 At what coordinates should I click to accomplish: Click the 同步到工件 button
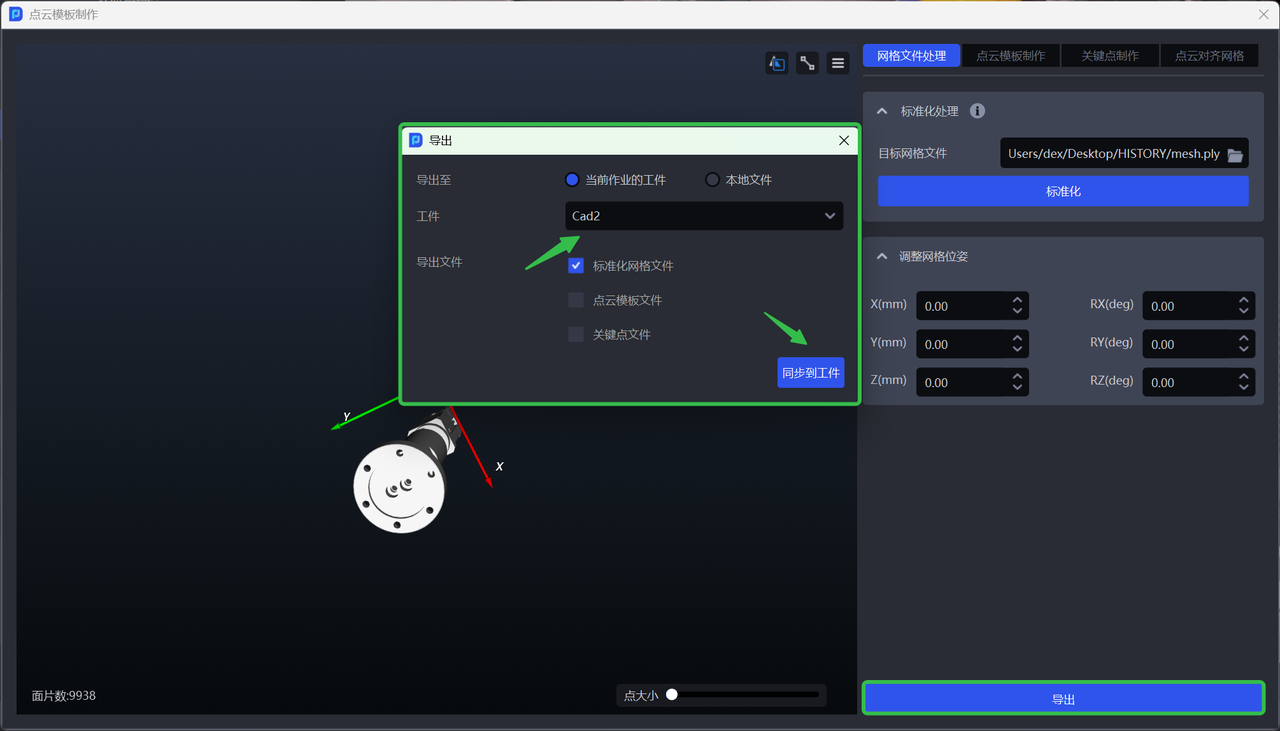(x=810, y=373)
